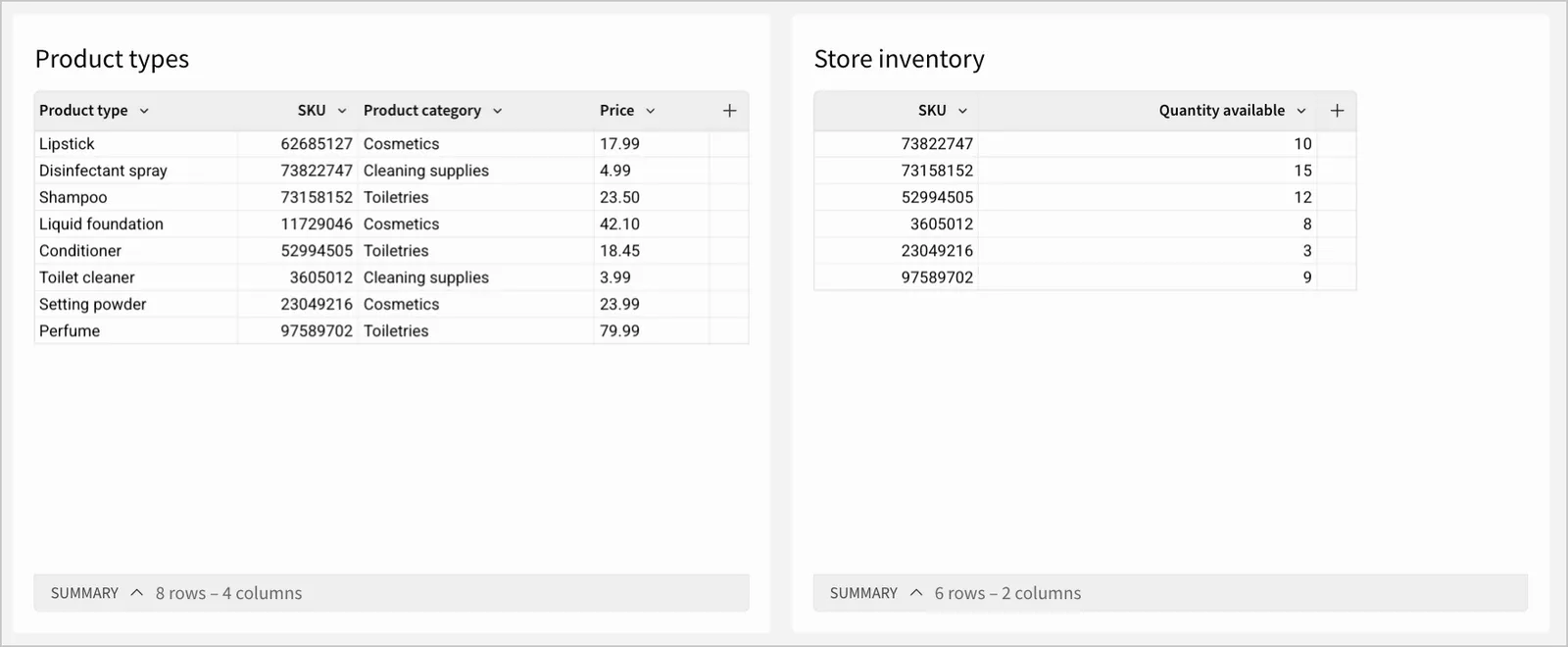The image size is (1568, 647).
Task: Add a column to Store inventory table
Action: coord(1337,111)
